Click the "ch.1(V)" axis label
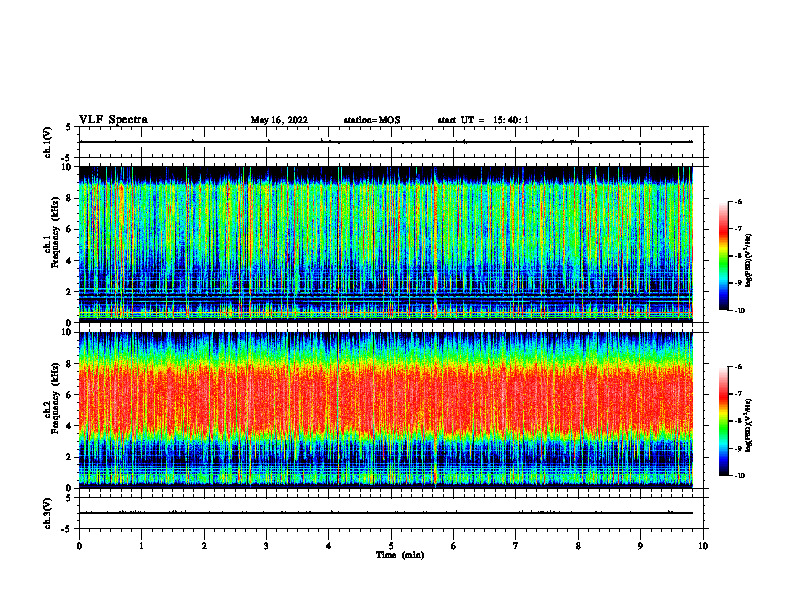Image resolution: width=792 pixels, height=612 pixels. [48, 142]
